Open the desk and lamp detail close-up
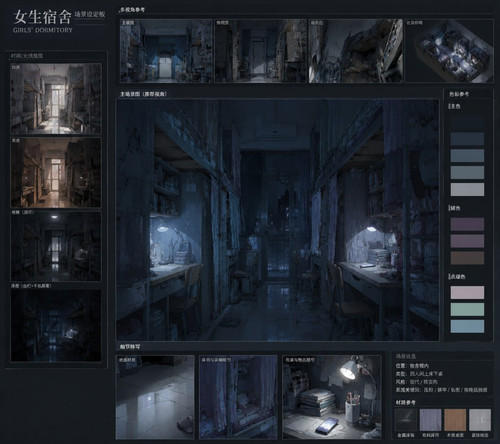The width and height of the screenshot is (500, 444). (x=332, y=397)
